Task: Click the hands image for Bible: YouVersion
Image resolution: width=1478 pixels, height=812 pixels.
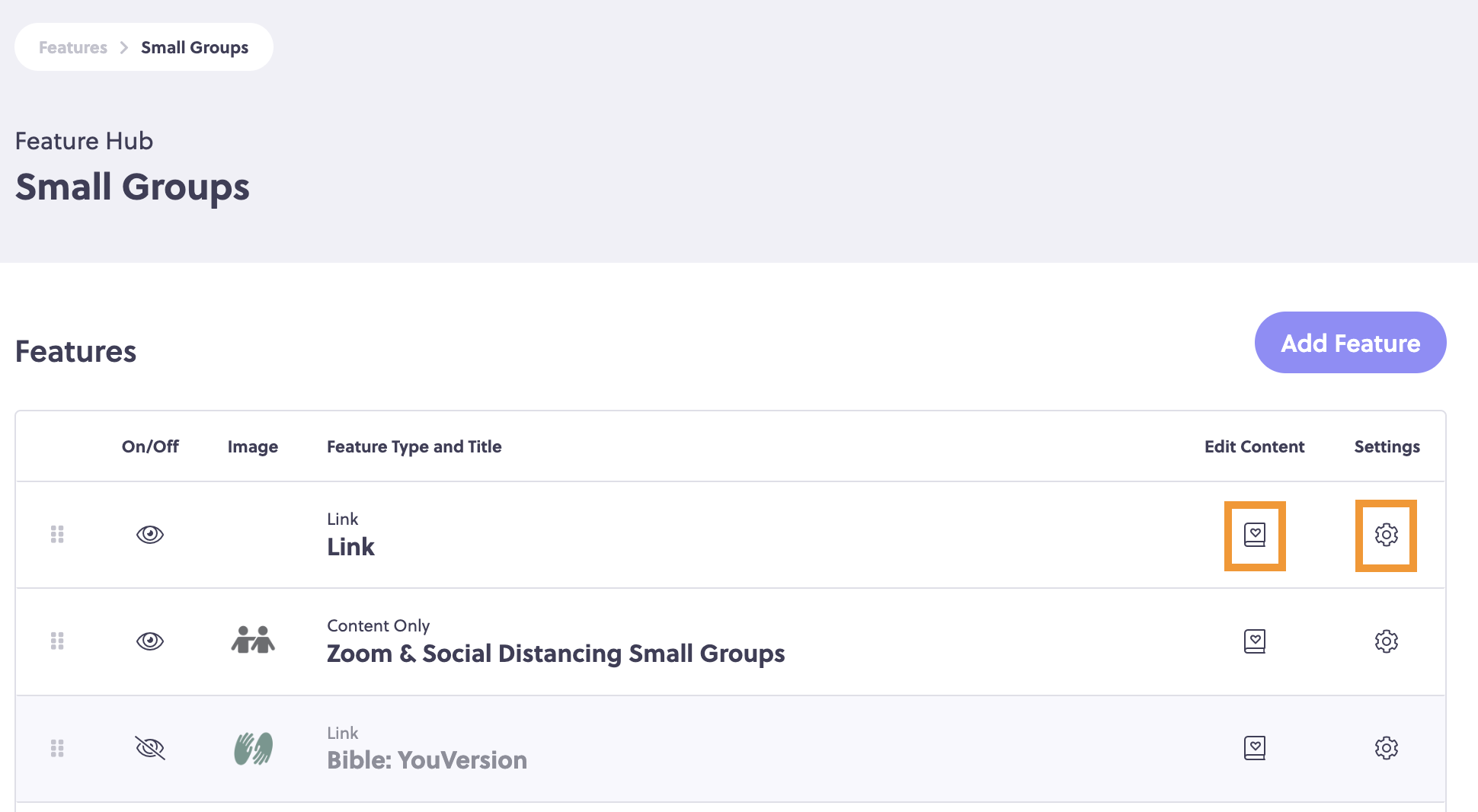Action: 253,748
